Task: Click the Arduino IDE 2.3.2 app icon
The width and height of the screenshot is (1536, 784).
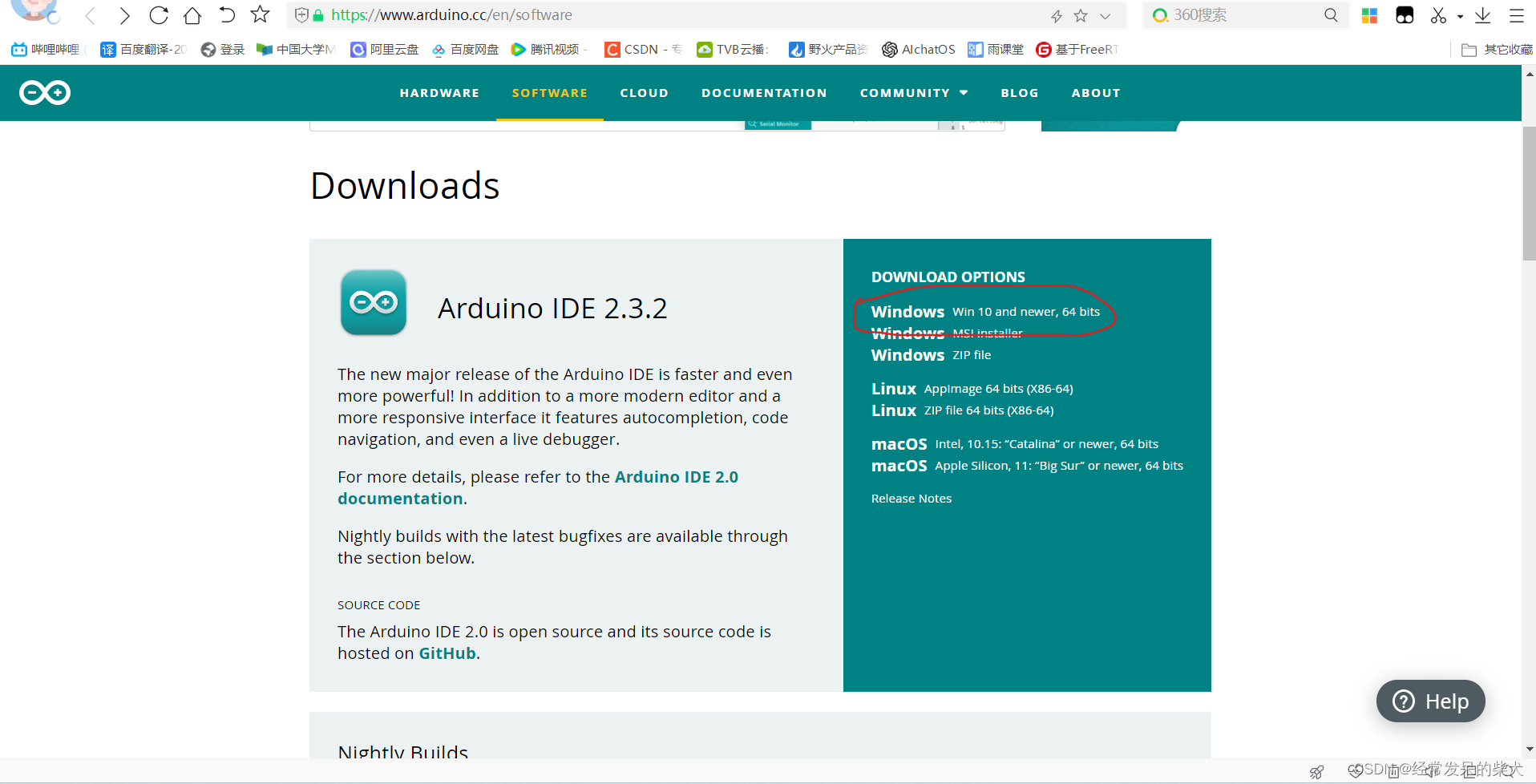Action: tap(374, 302)
